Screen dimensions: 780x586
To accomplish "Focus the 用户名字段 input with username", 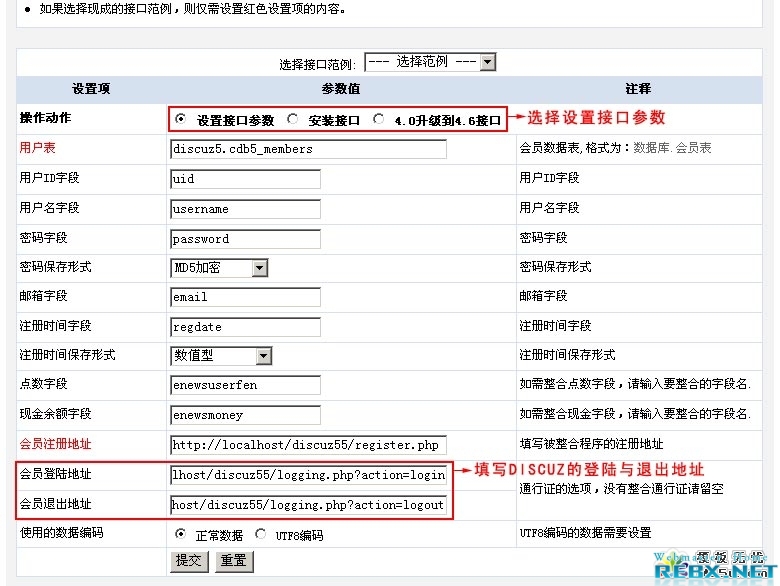I will point(245,209).
